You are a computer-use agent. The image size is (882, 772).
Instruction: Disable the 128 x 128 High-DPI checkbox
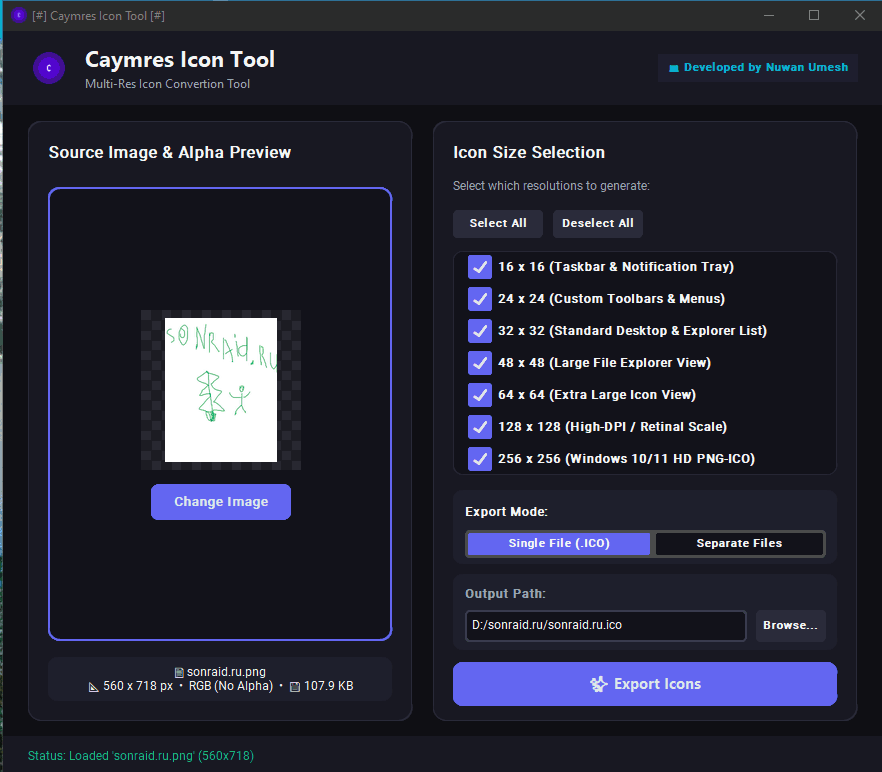click(480, 427)
